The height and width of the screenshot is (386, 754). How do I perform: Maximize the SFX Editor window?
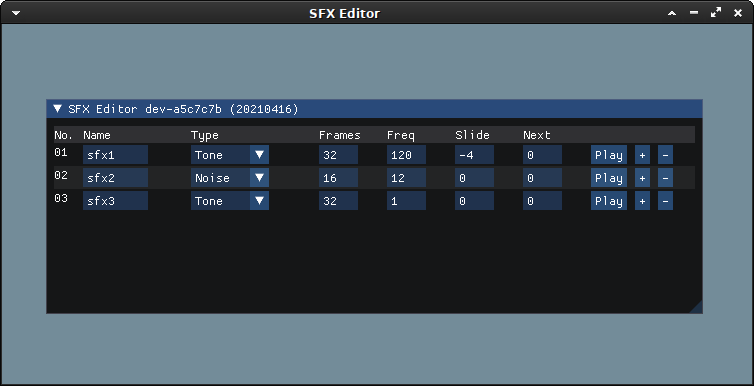[716, 13]
